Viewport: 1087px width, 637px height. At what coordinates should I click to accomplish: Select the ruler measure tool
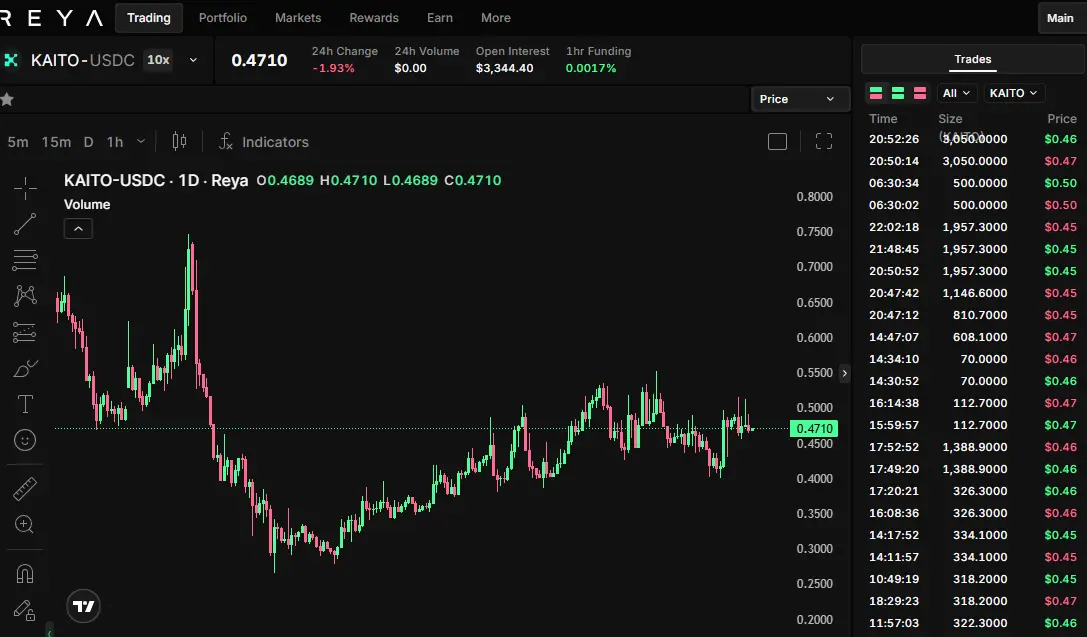(x=25, y=489)
